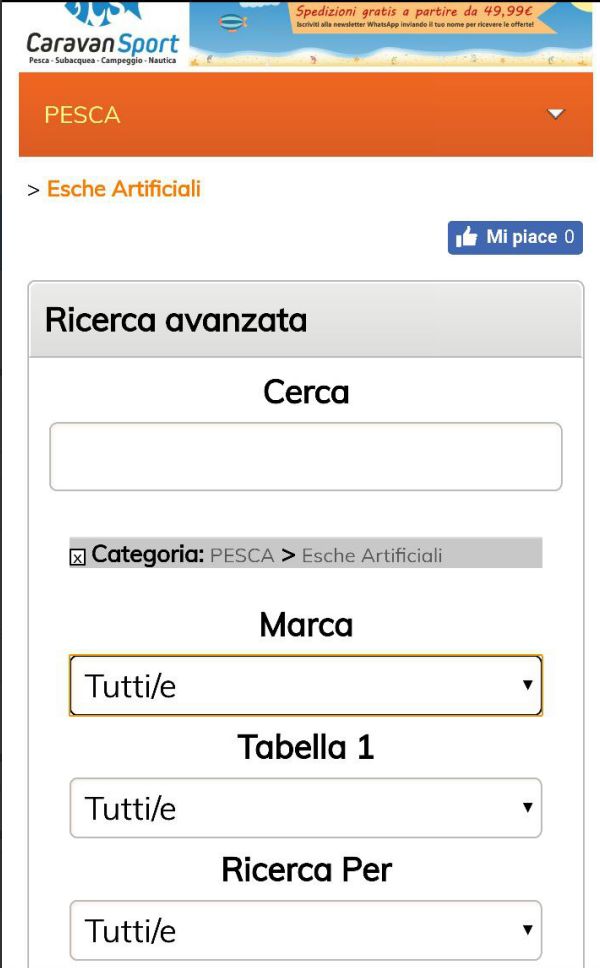Click the fish blimp in the banner

click(x=232, y=21)
